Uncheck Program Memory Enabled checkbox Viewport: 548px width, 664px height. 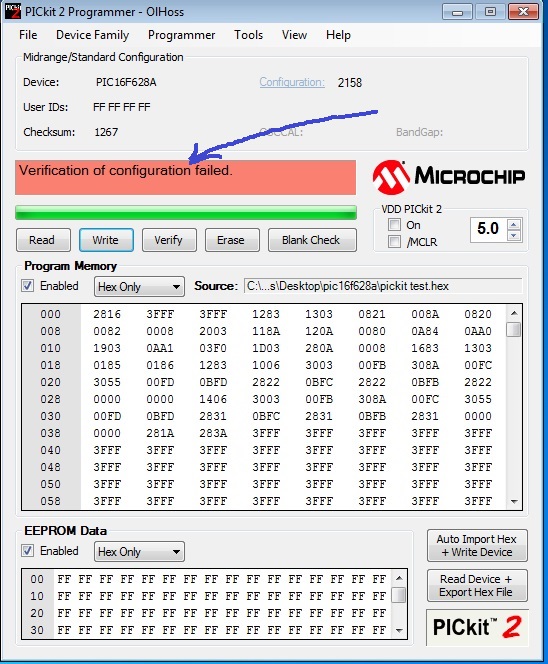(x=28, y=286)
